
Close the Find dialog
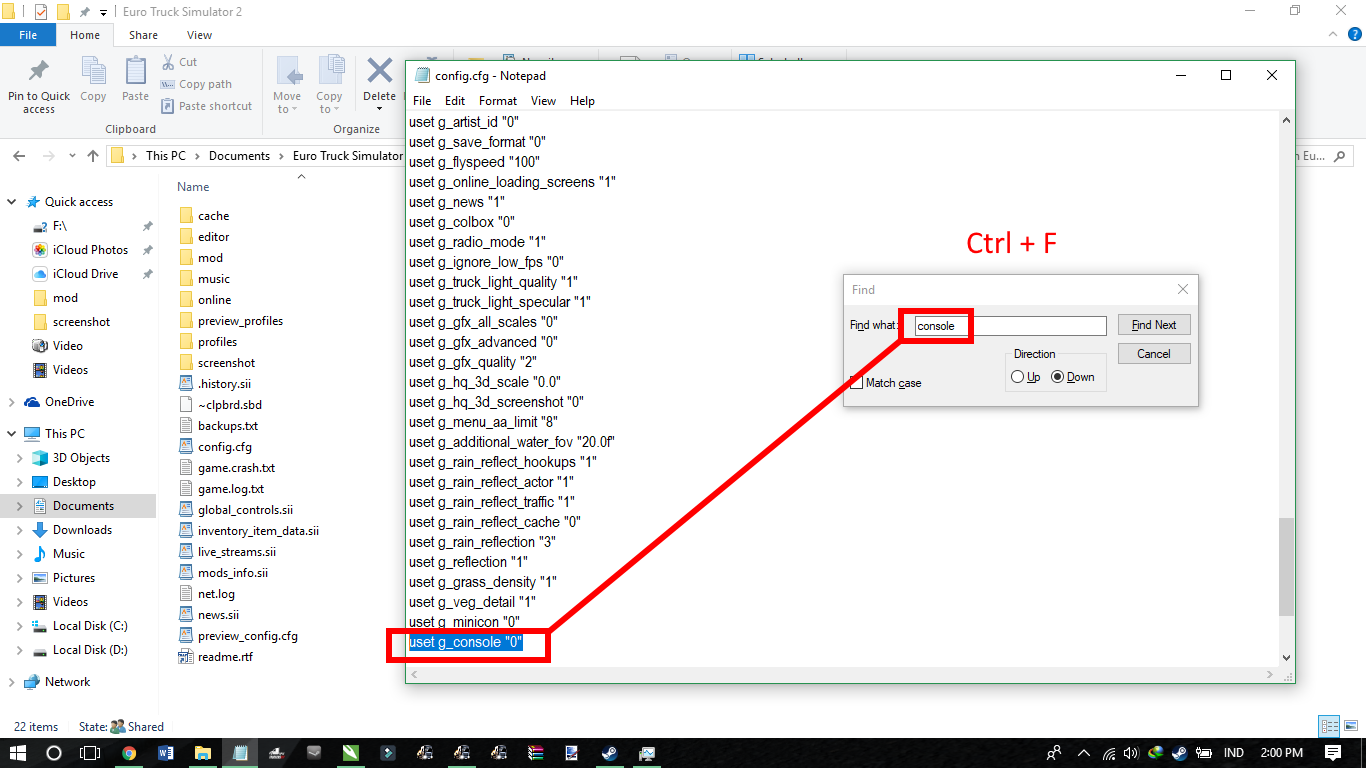(x=1183, y=289)
